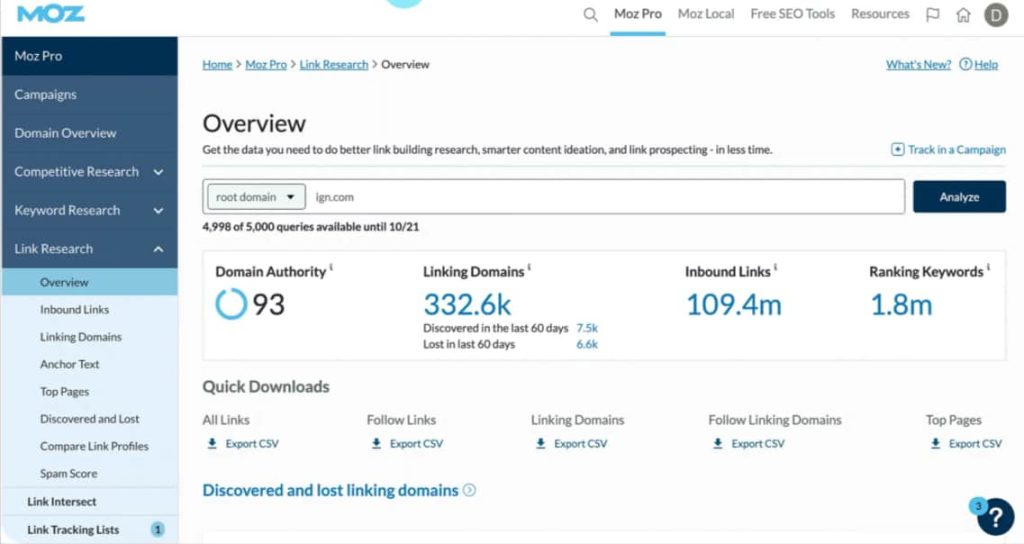Click the Domain Authority circular gauge

point(231,304)
